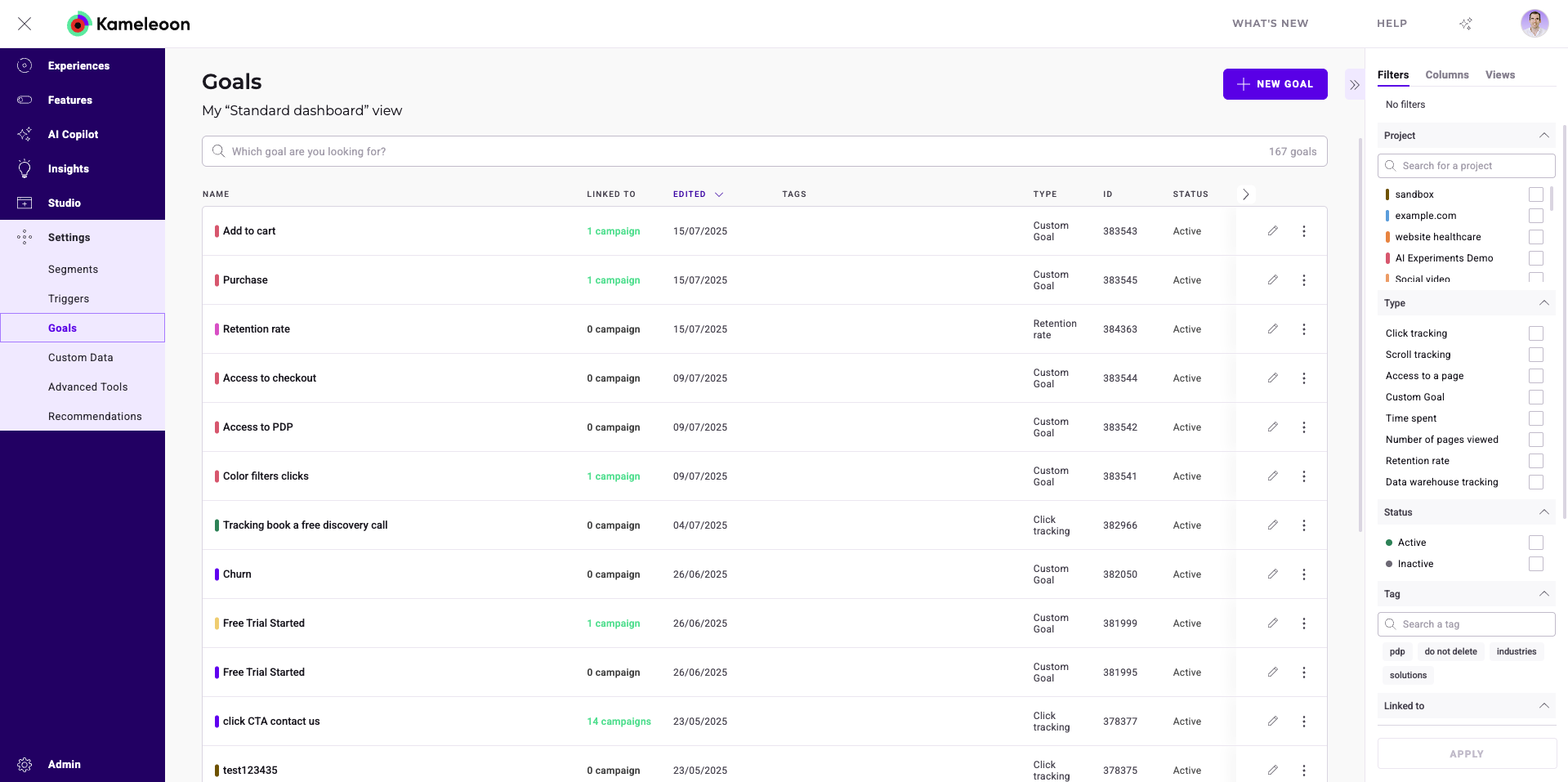Open more options for Access to PDP
The height and width of the screenshot is (782, 1568).
[x=1303, y=427]
